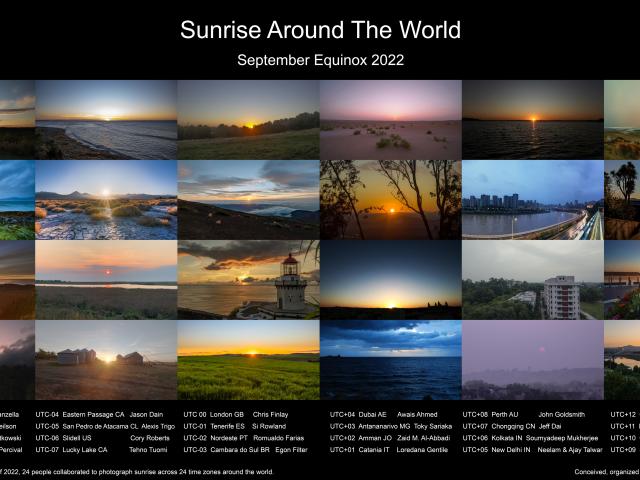Select the 'Kolkata IN' location text
Image resolution: width=640 pixels, height=480 pixels.
[507, 438]
